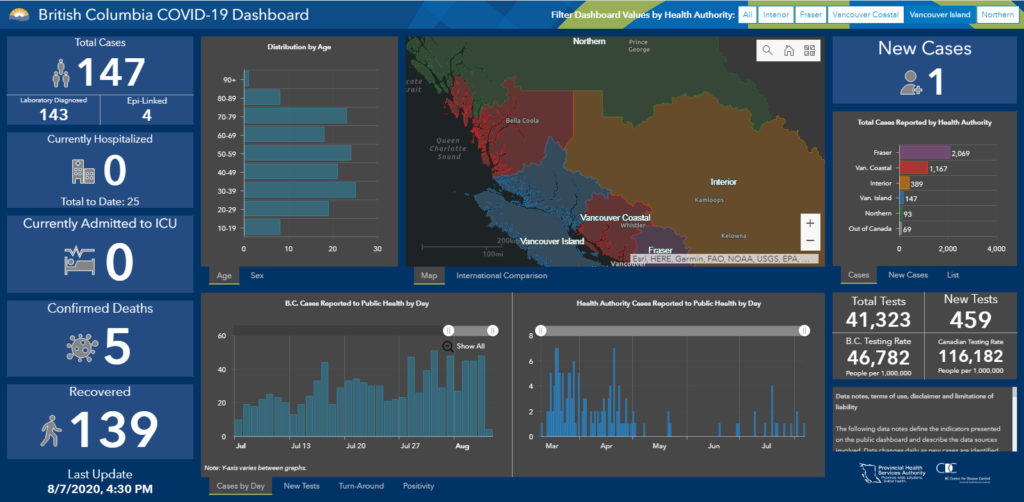
Task: Open the International Comparison tab
Action: (x=501, y=275)
